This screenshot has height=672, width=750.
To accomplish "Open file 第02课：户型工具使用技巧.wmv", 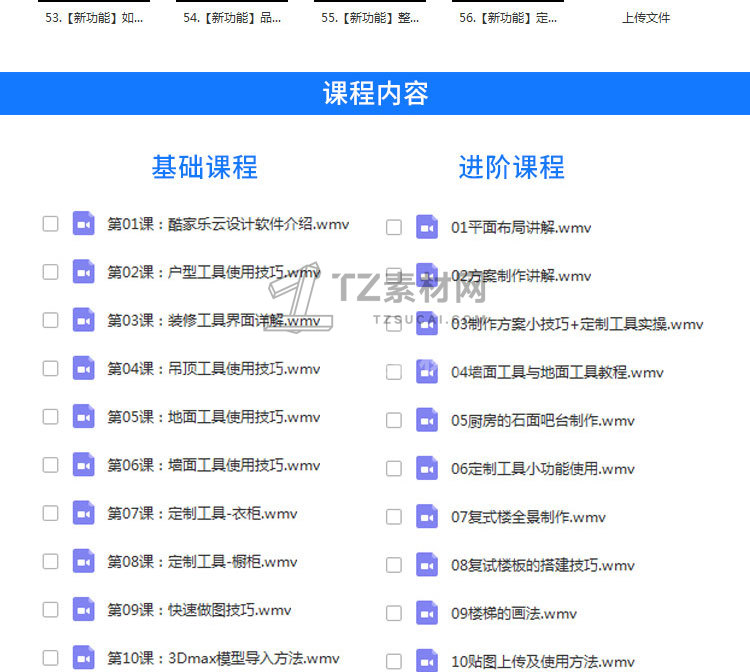I will point(214,272).
